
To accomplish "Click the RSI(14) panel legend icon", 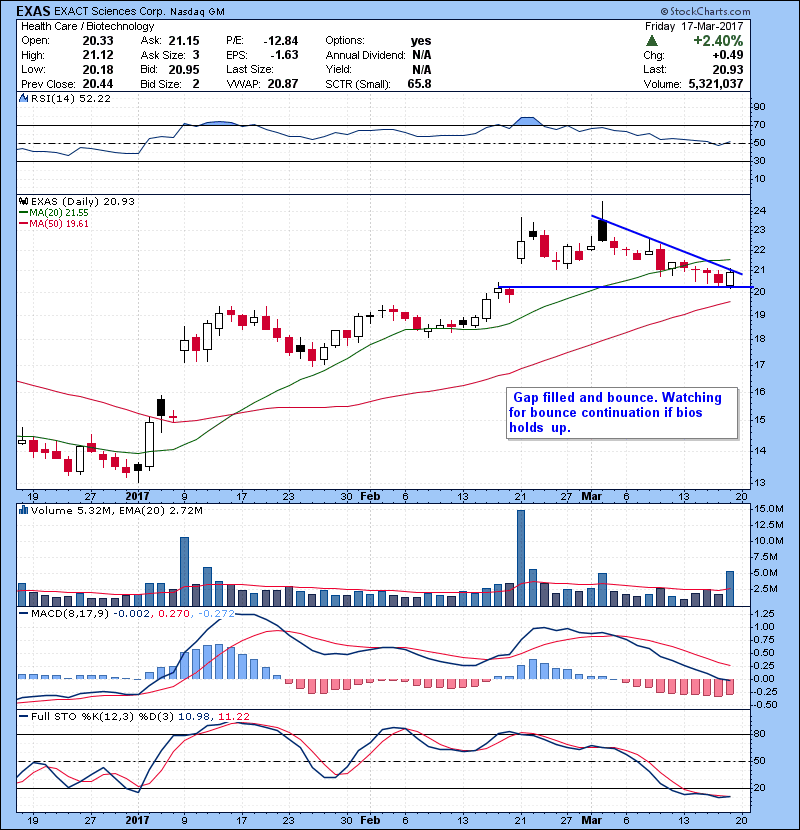I will tap(23, 98).
